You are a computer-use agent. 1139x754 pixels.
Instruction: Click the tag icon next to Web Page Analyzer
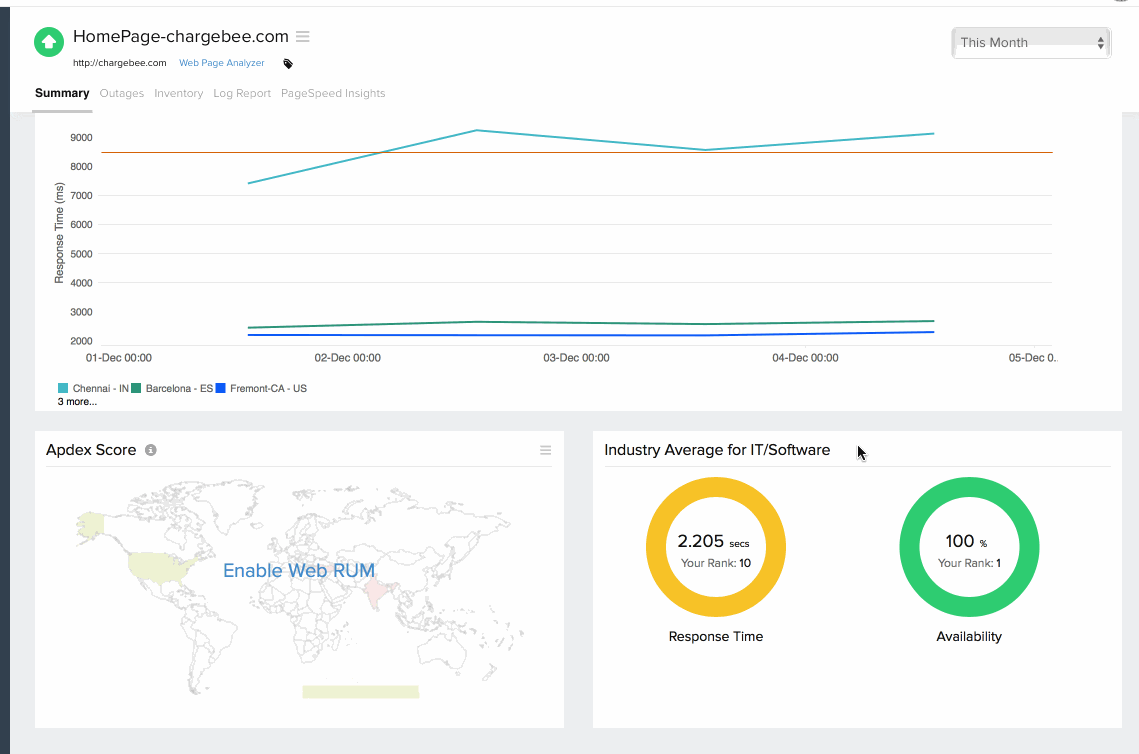tap(287, 62)
